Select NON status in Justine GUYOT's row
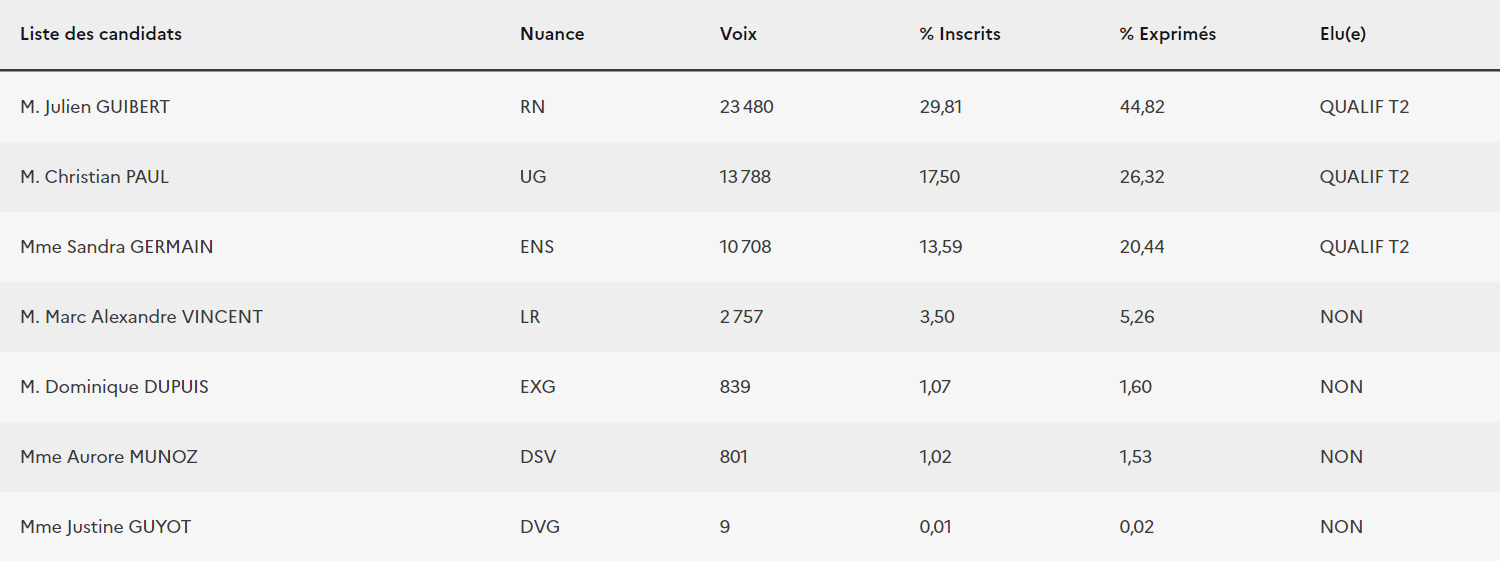Viewport: 1501px width, 562px height. click(x=1341, y=527)
